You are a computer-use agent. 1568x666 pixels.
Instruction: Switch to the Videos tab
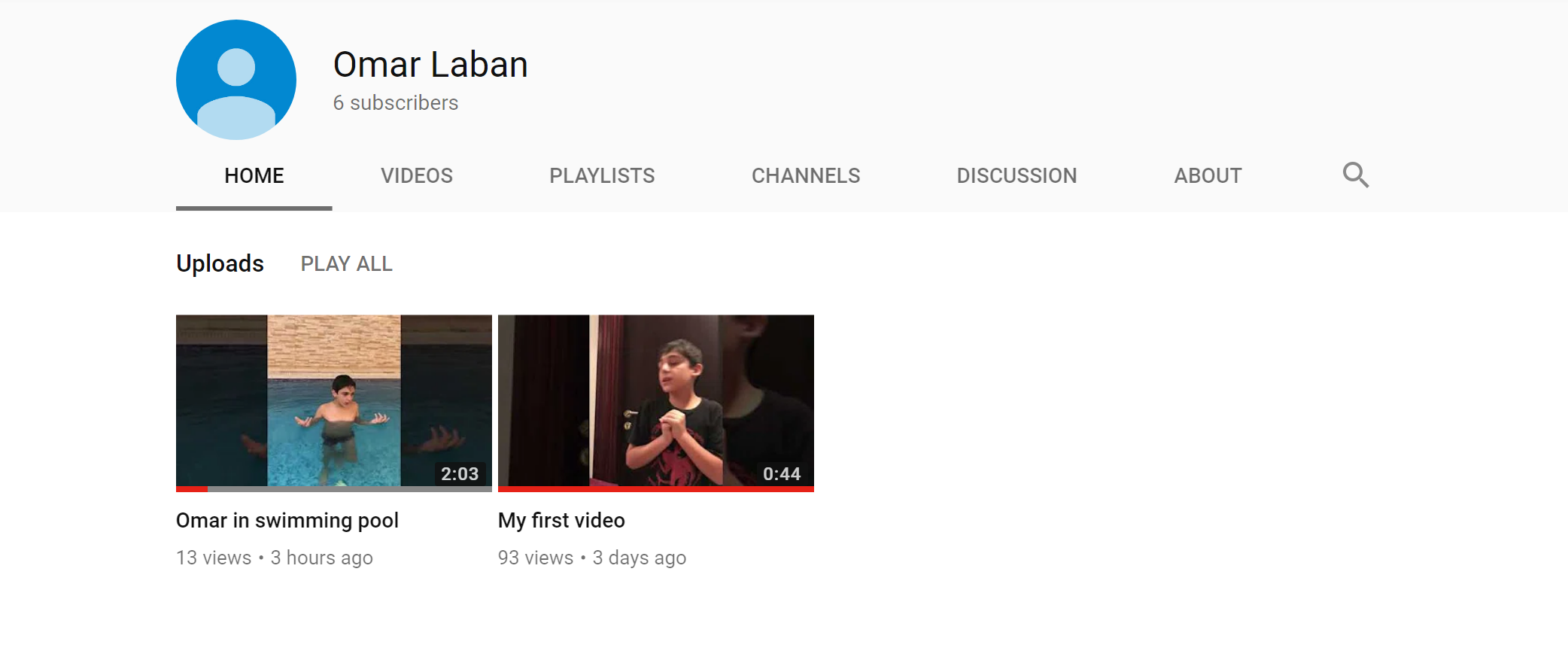click(x=417, y=175)
